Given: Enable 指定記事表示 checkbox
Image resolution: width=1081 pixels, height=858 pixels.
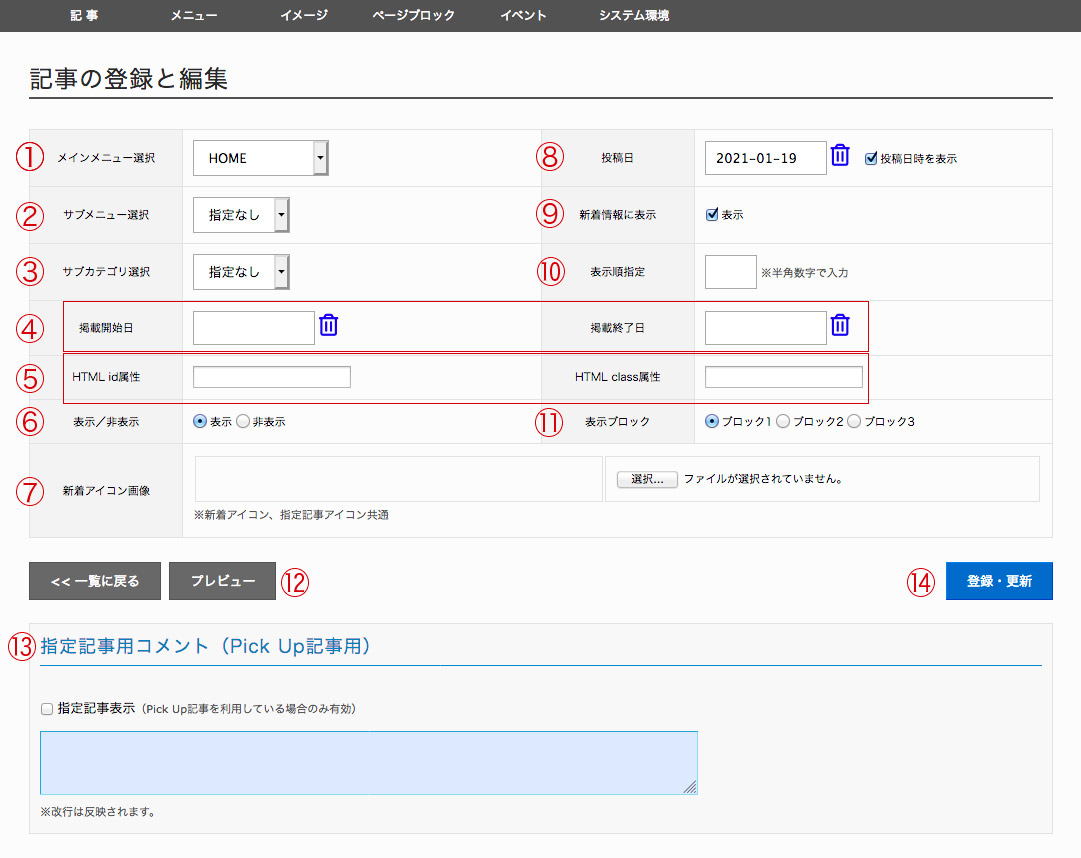Looking at the screenshot, I should 47,709.
